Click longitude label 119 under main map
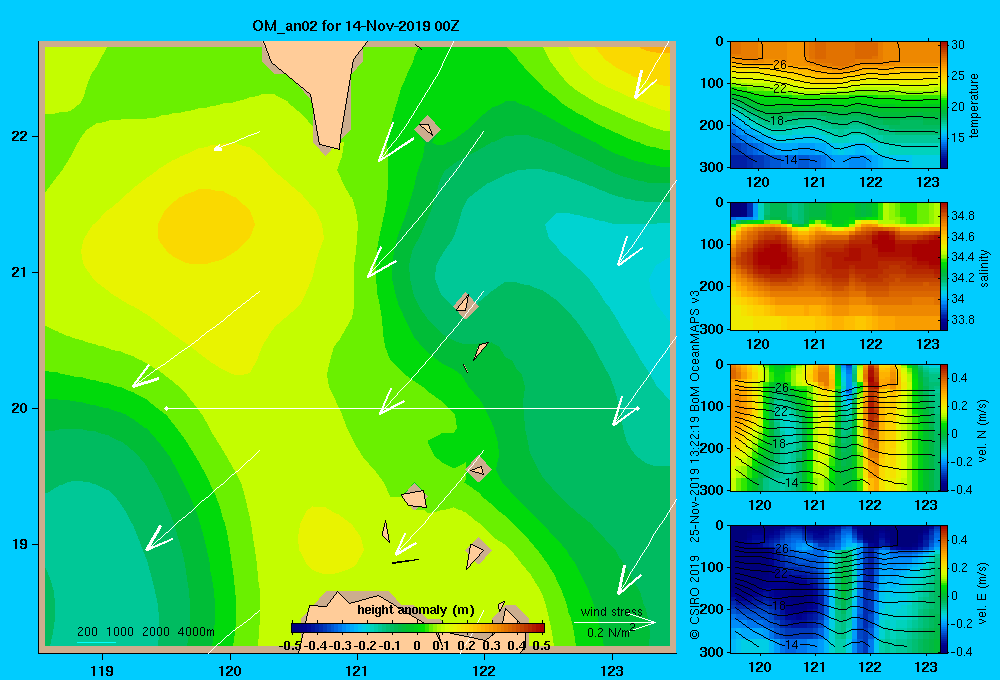Image resolution: width=1000 pixels, height=680 pixels. coord(102,670)
